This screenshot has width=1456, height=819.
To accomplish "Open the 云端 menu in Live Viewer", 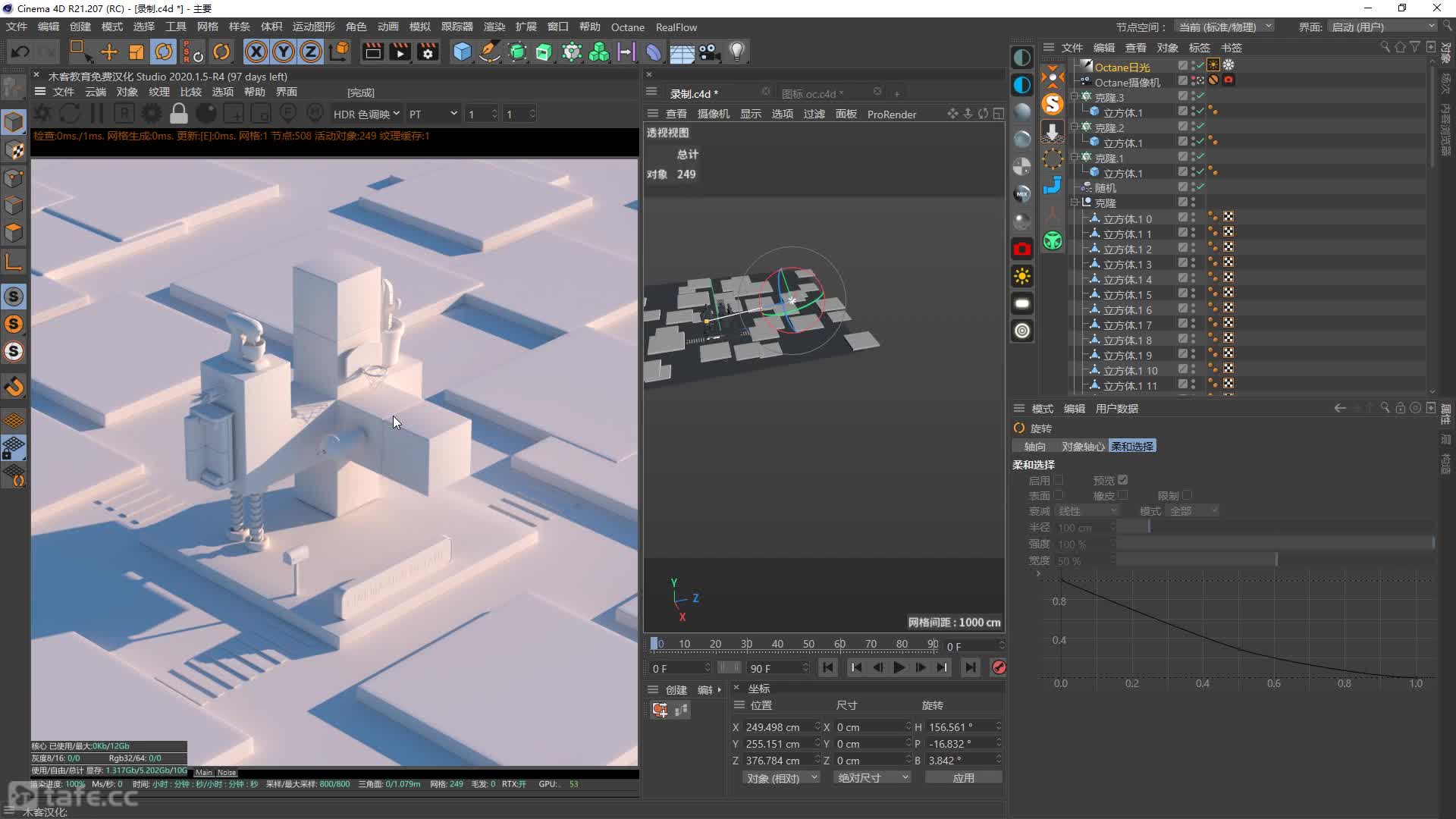I will [x=96, y=92].
